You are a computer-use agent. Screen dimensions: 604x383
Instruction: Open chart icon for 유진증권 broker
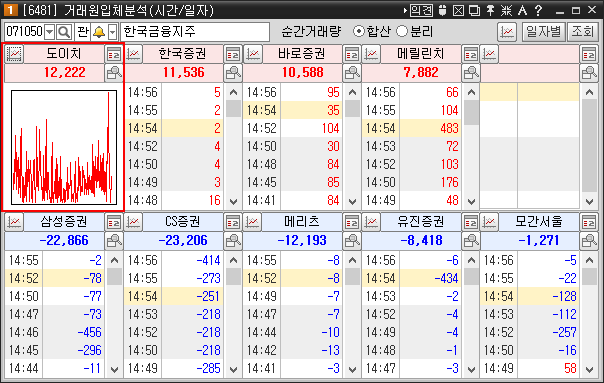(371, 222)
